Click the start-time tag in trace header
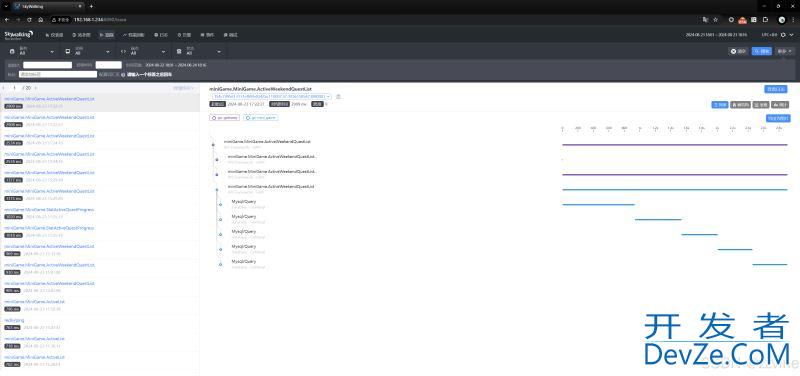The width and height of the screenshot is (800, 376). [218, 104]
